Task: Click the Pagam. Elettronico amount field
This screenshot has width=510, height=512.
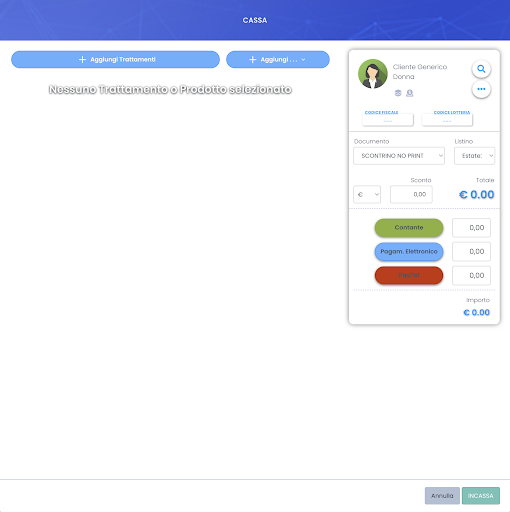Action: coord(471,252)
